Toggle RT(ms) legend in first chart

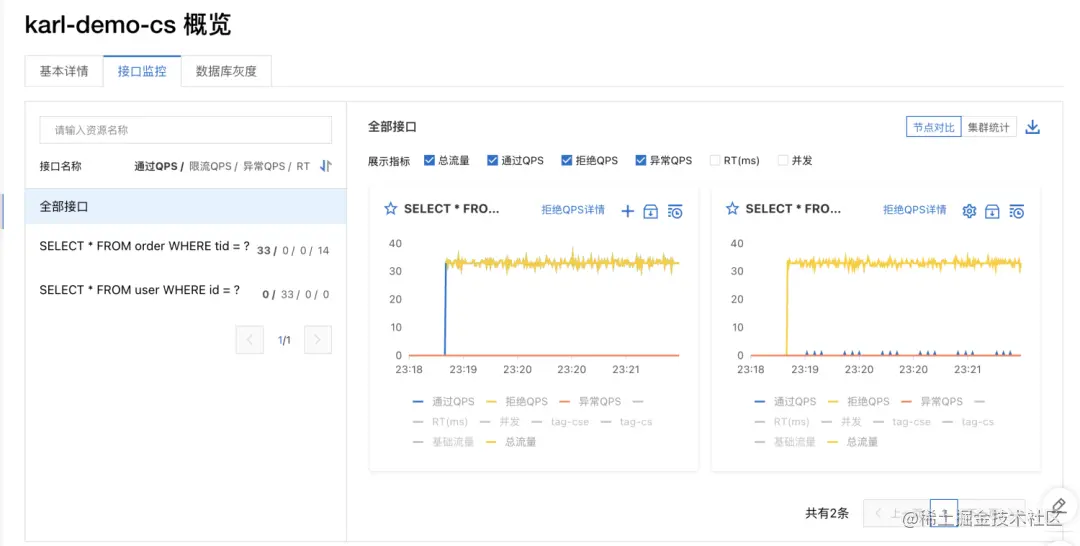440,421
